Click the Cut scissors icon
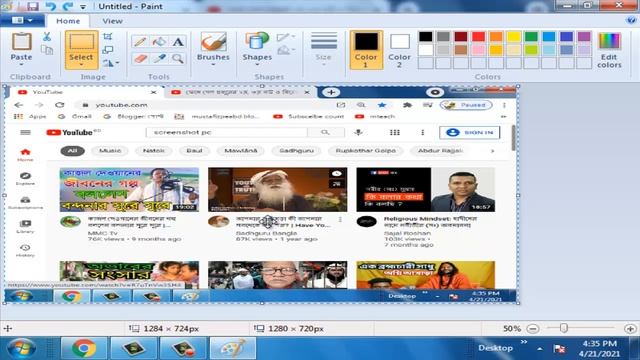Image resolution: width=640 pixels, height=360 pixels. click(47, 37)
